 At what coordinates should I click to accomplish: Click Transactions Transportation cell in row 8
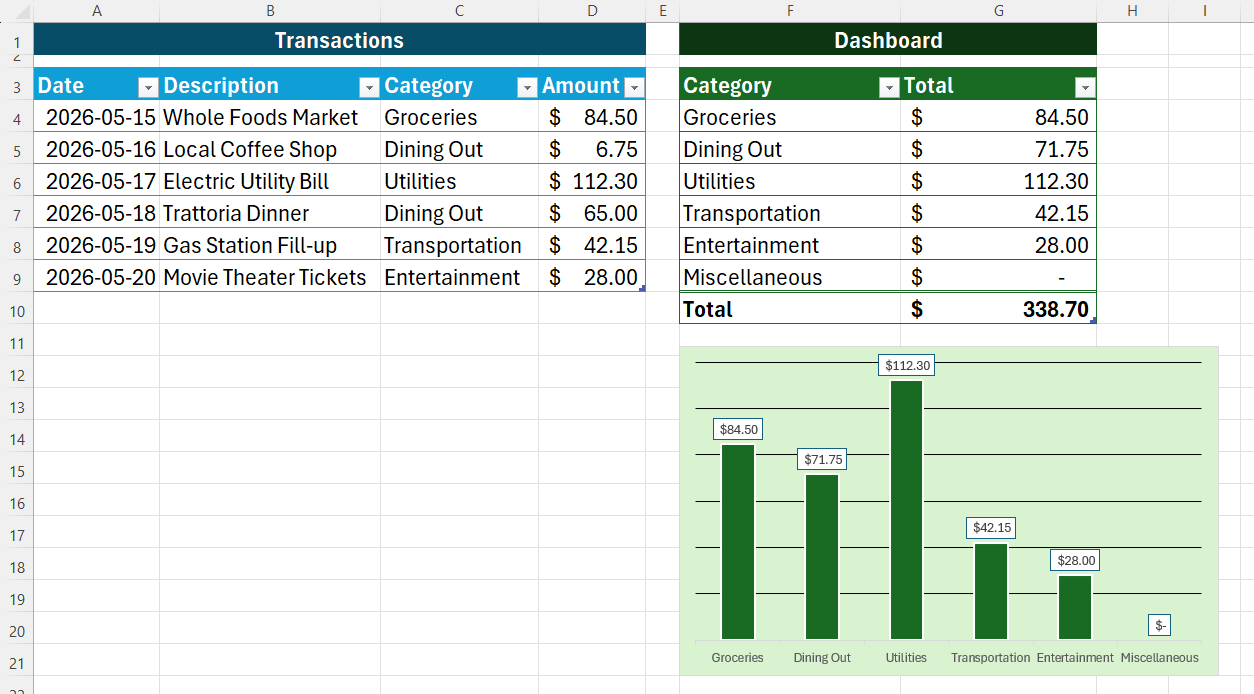point(459,245)
